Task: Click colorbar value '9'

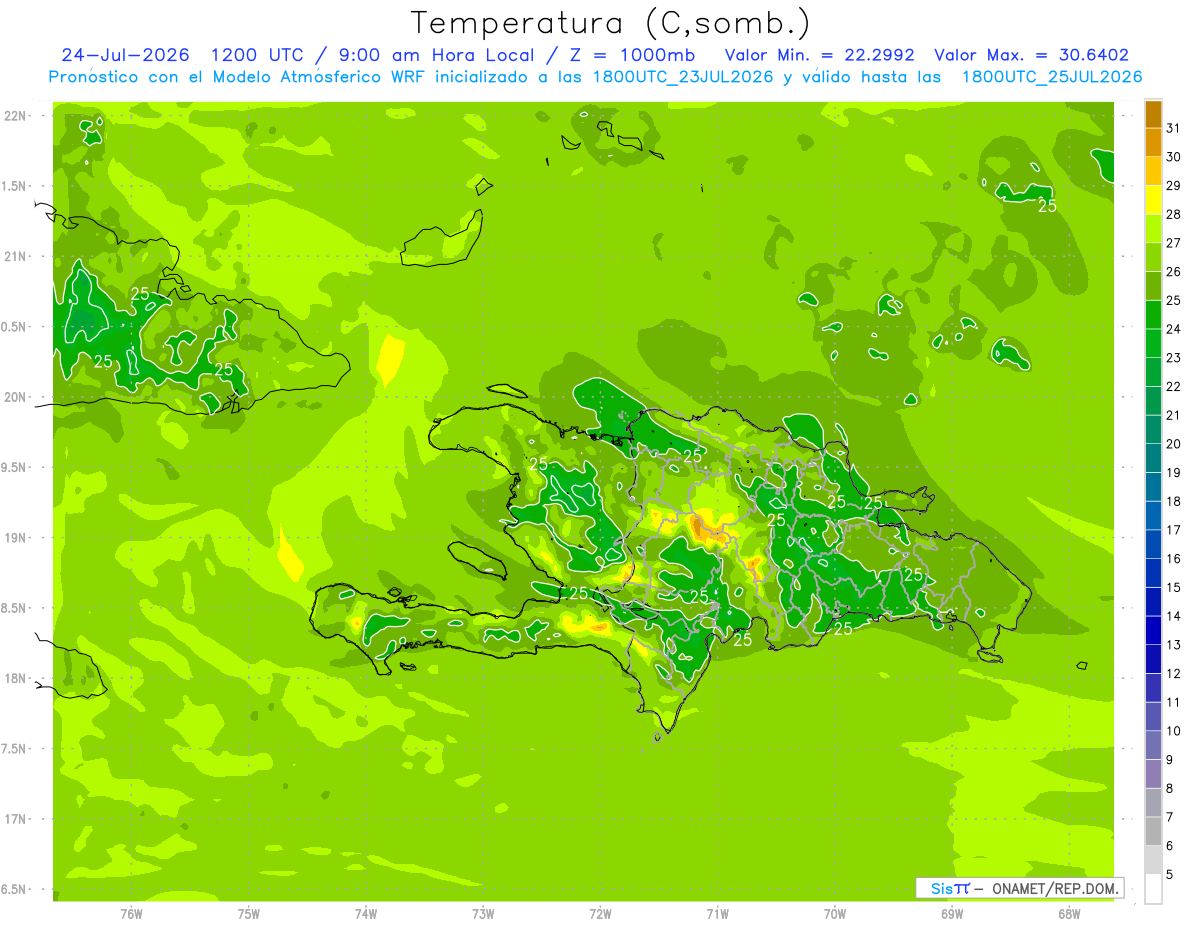Action: coord(1170,759)
